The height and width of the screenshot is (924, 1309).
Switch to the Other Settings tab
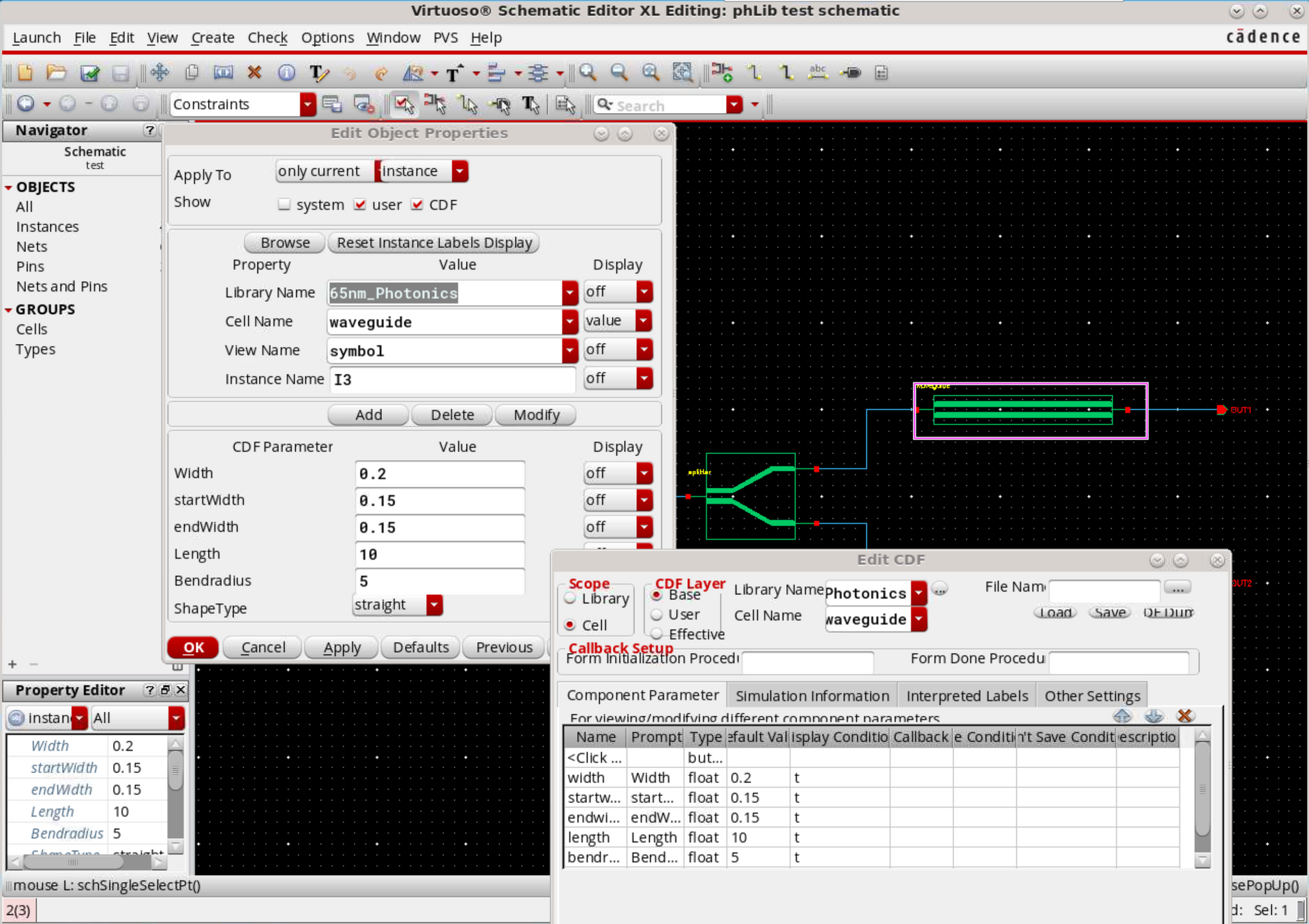(1092, 696)
